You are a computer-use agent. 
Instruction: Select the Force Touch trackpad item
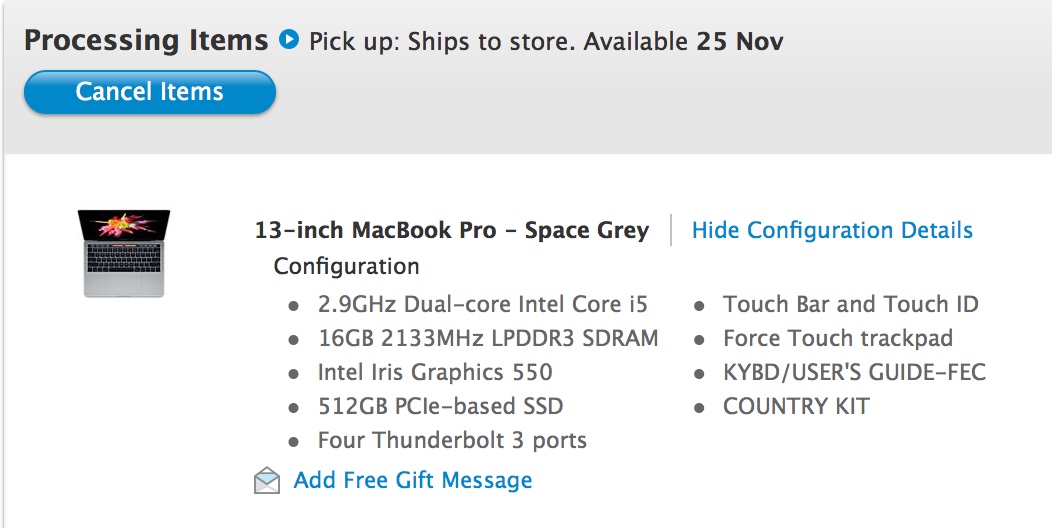point(838,338)
